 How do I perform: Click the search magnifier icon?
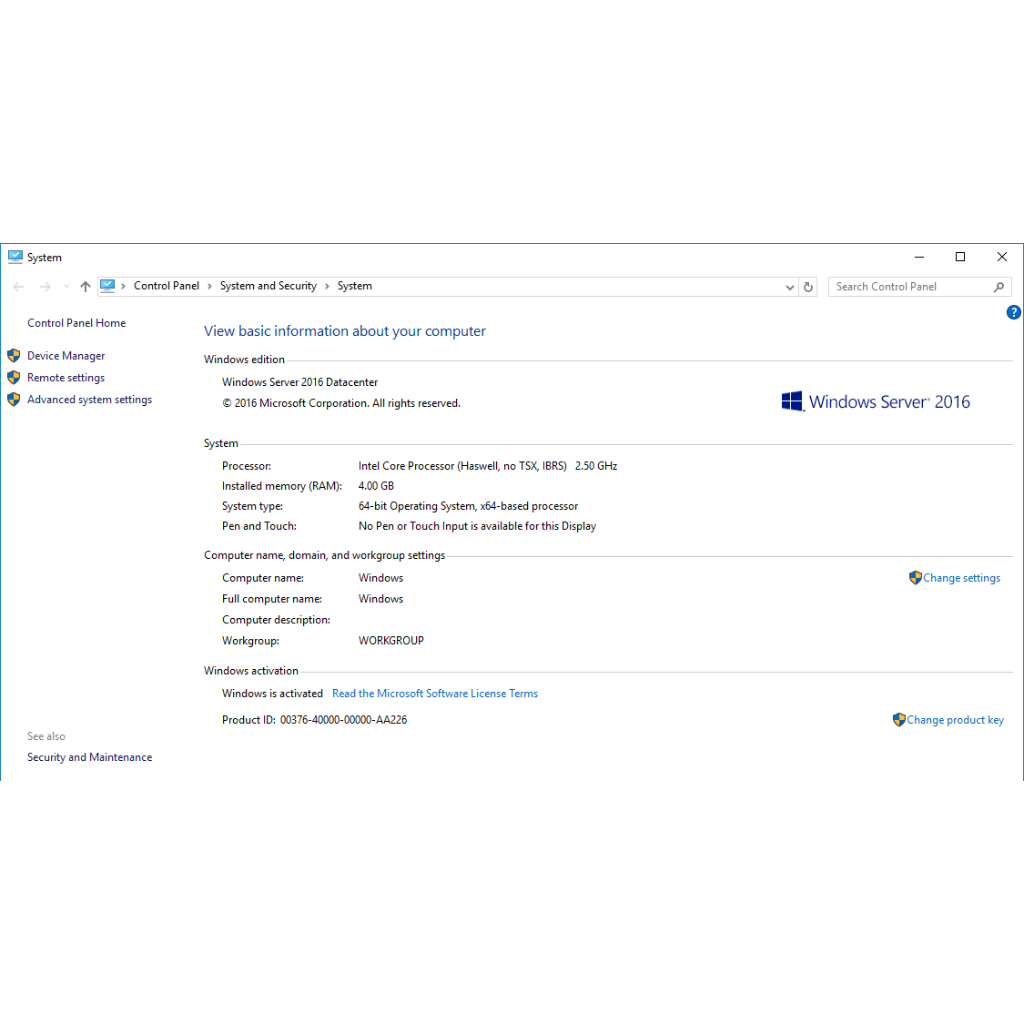click(x=998, y=287)
